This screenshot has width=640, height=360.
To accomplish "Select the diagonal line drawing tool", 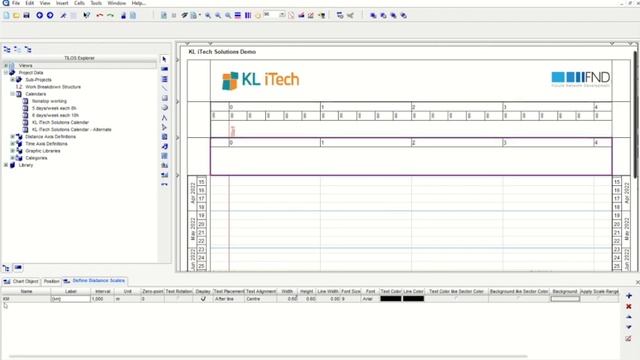I will click(x=164, y=88).
